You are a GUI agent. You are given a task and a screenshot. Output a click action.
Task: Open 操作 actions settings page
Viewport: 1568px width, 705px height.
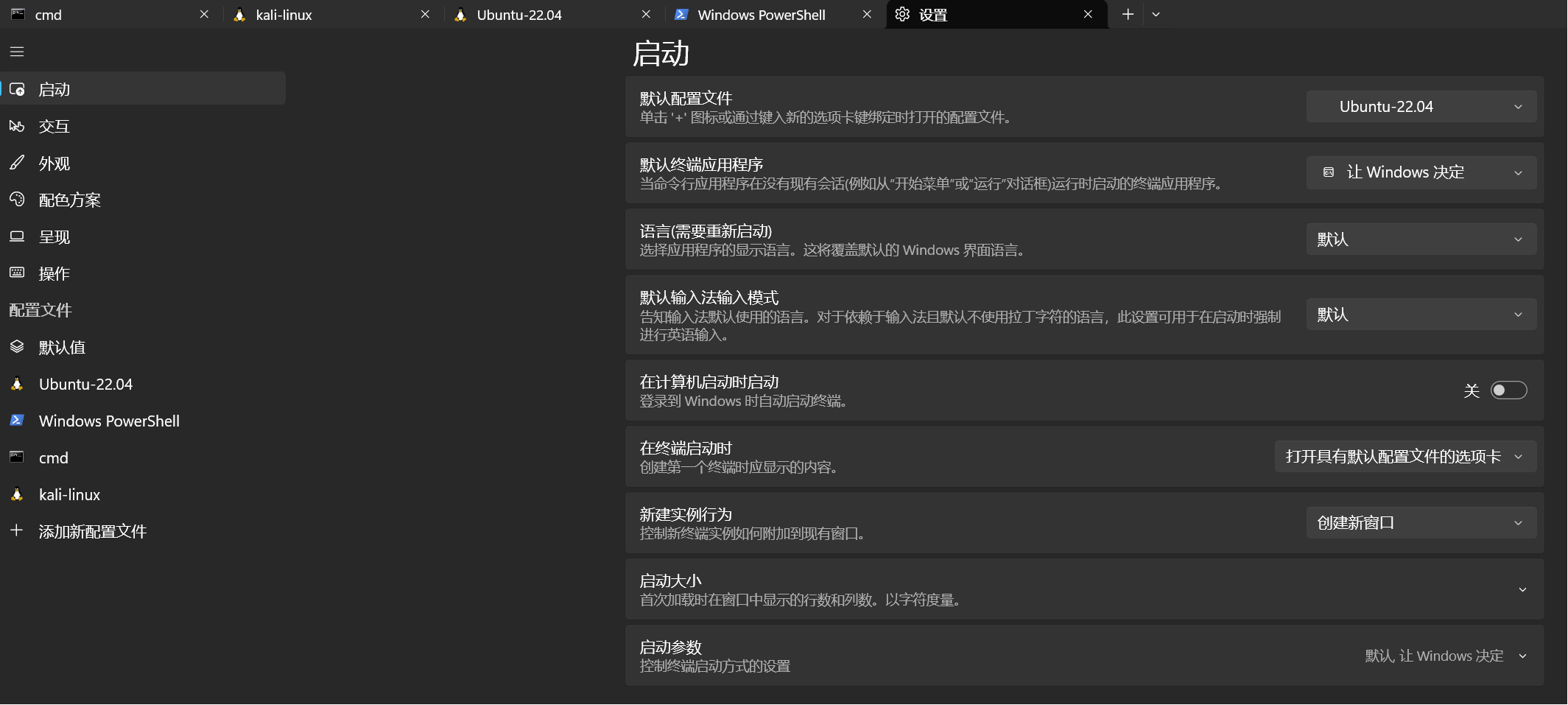tap(143, 273)
